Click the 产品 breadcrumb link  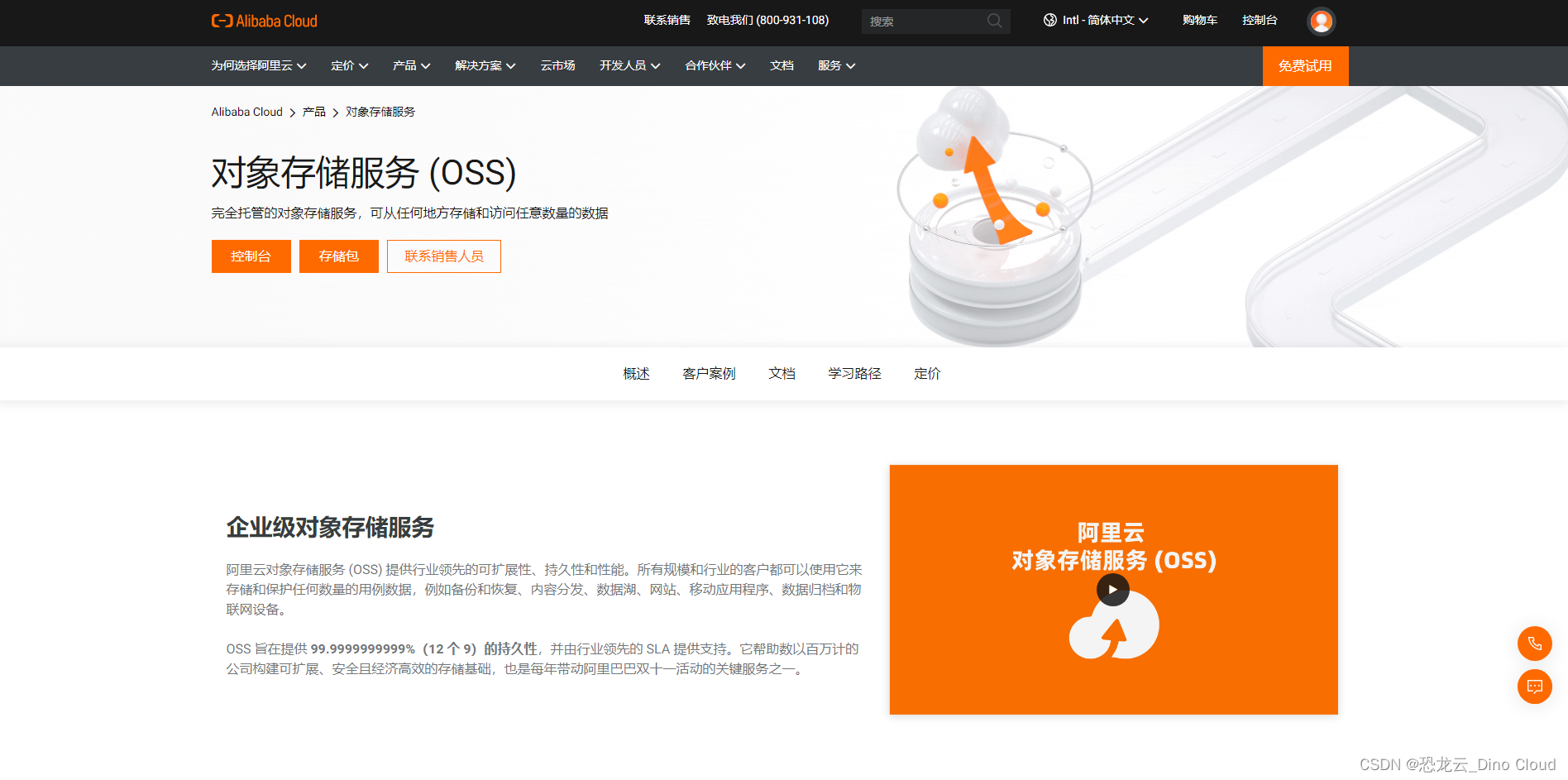coord(313,112)
